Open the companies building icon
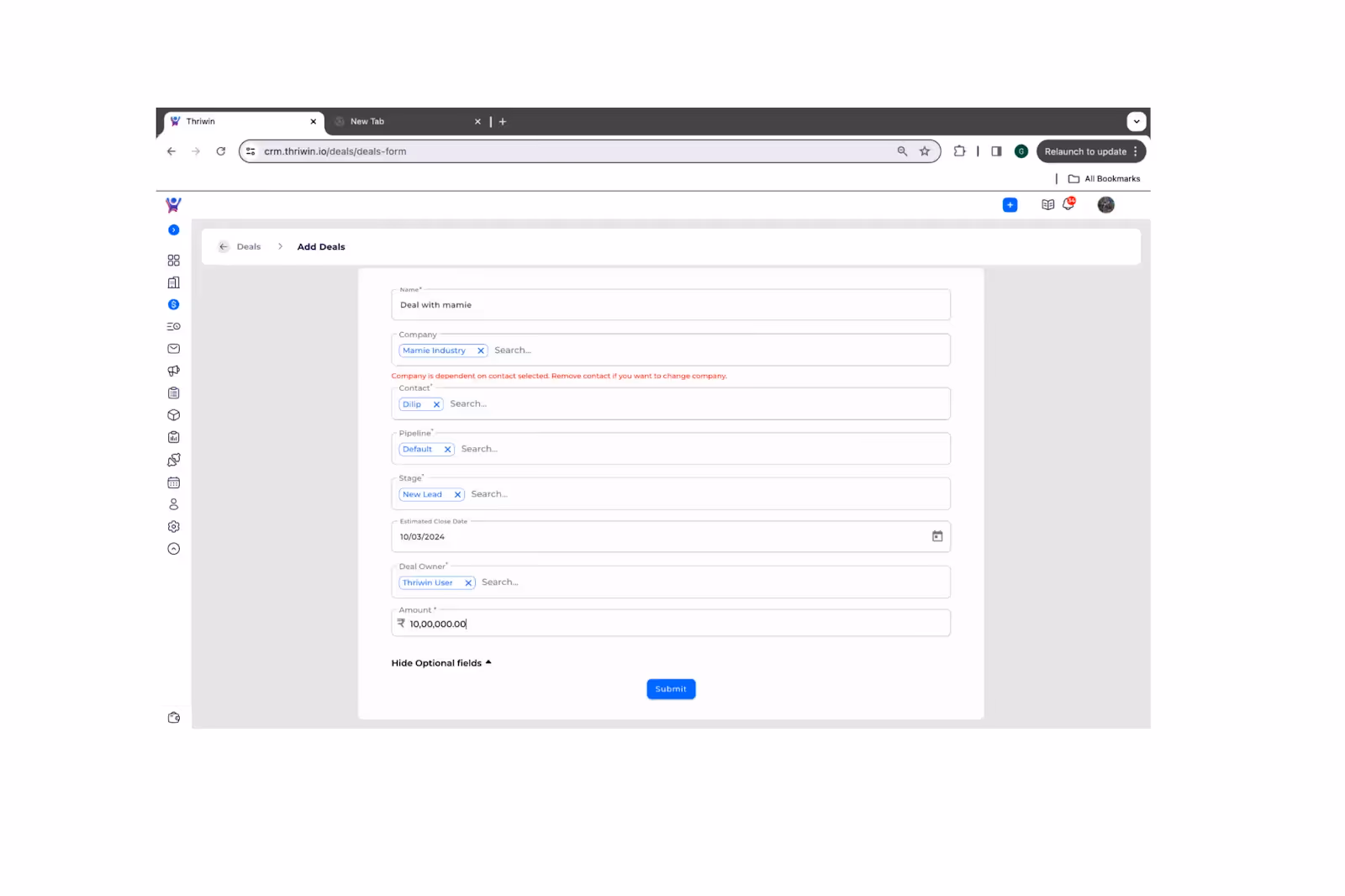The image size is (1345, 896). 173,282
